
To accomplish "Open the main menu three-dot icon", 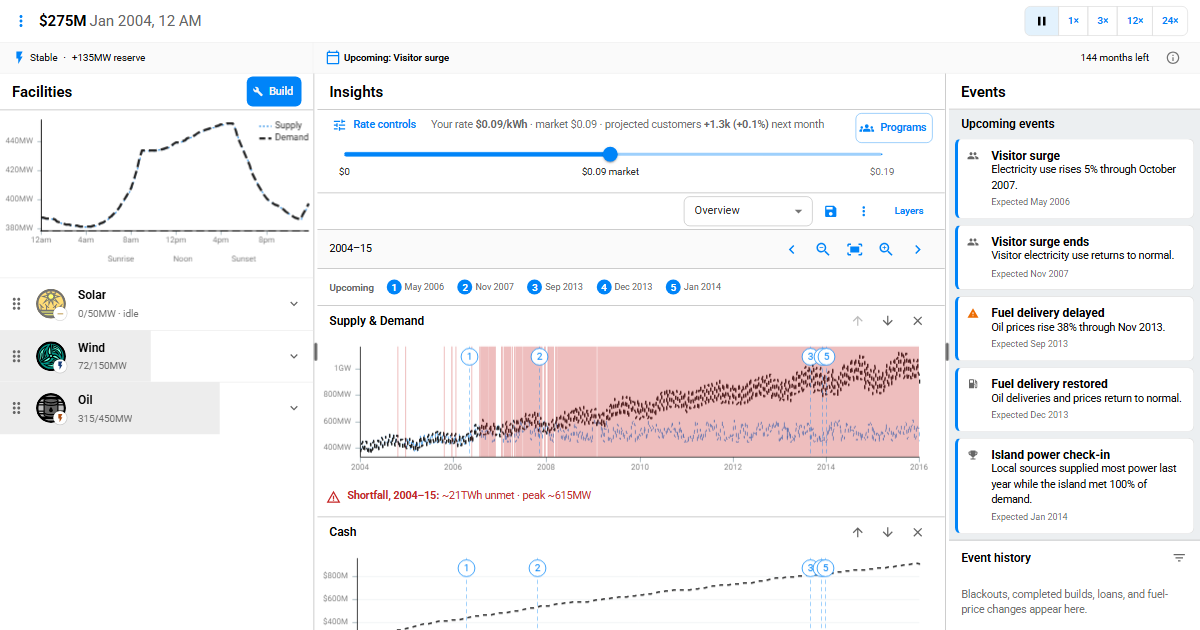I will [21, 21].
